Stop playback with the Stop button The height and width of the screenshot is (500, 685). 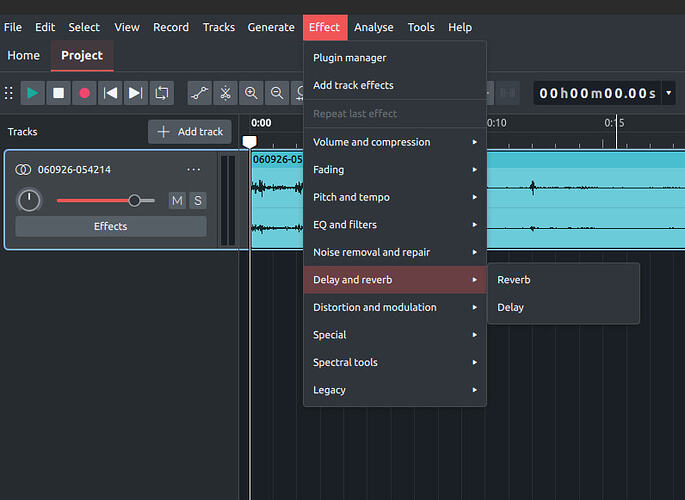click(x=58, y=93)
